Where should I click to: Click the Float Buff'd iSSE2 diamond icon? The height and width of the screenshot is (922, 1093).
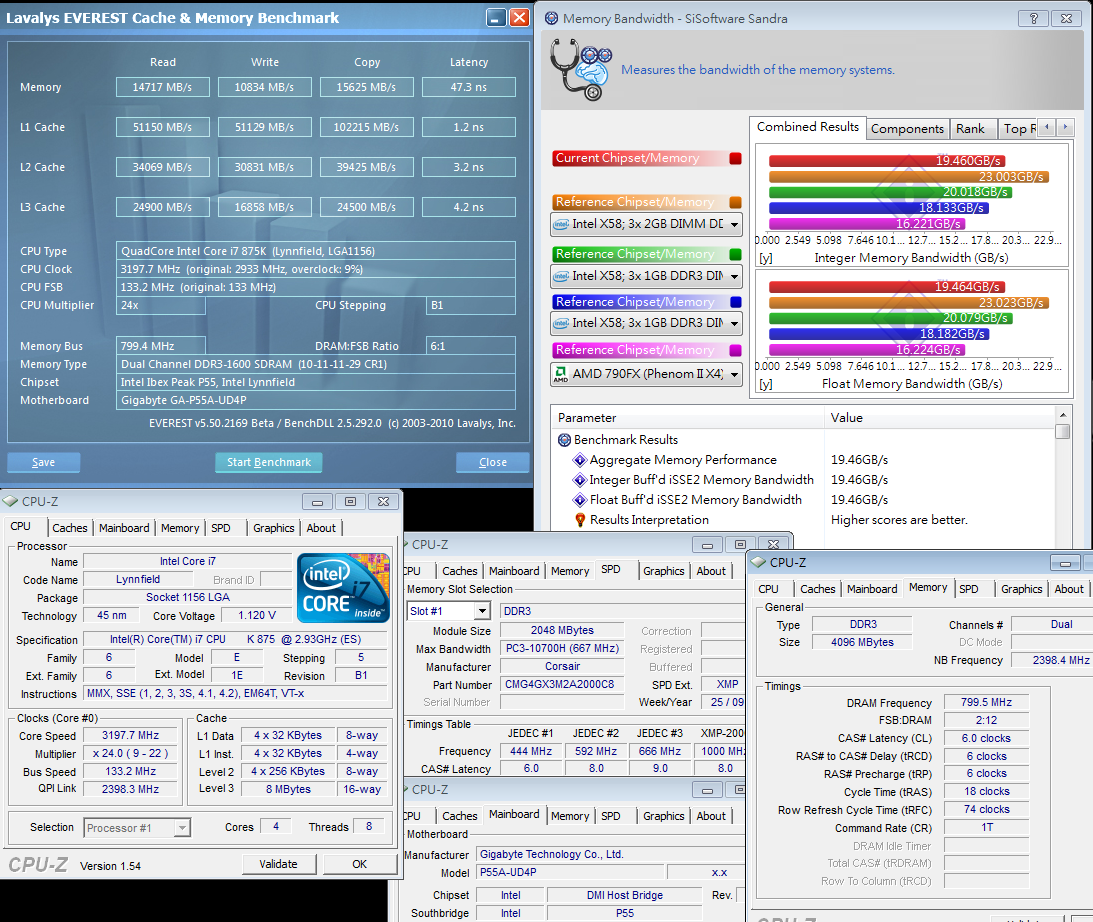pyautogui.click(x=579, y=500)
